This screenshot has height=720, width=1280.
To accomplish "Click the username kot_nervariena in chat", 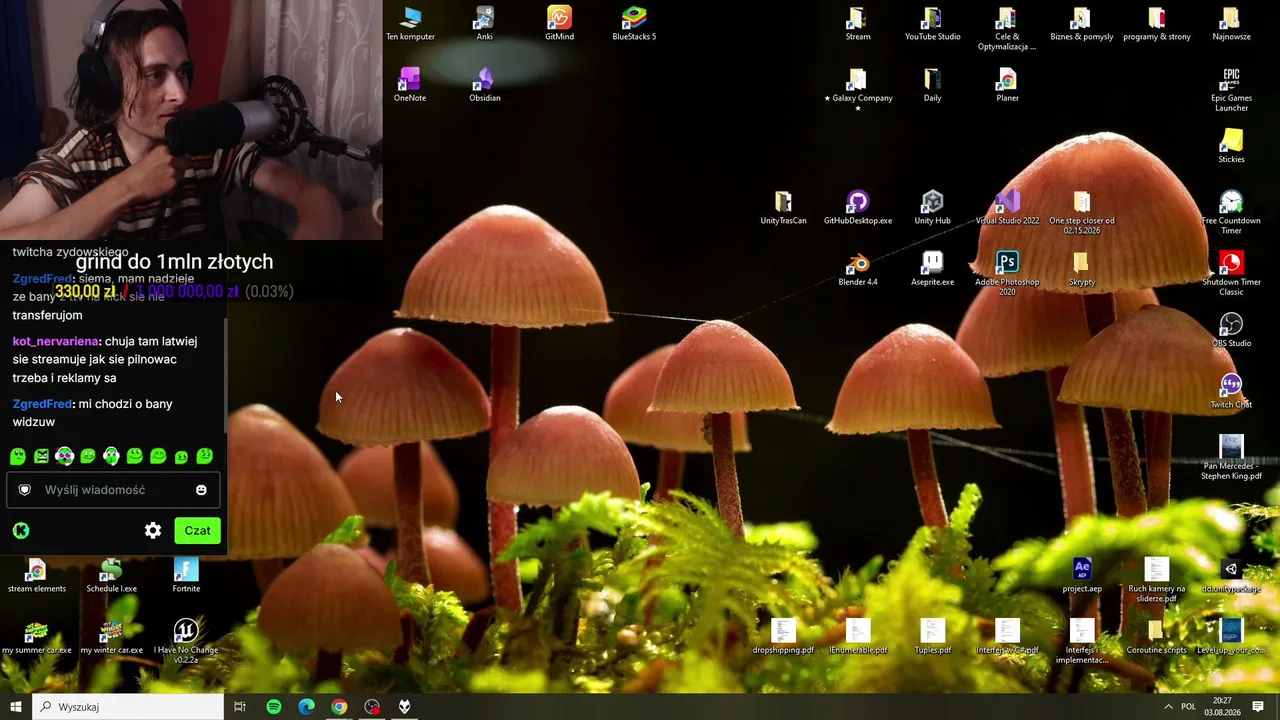I will coord(57,341).
